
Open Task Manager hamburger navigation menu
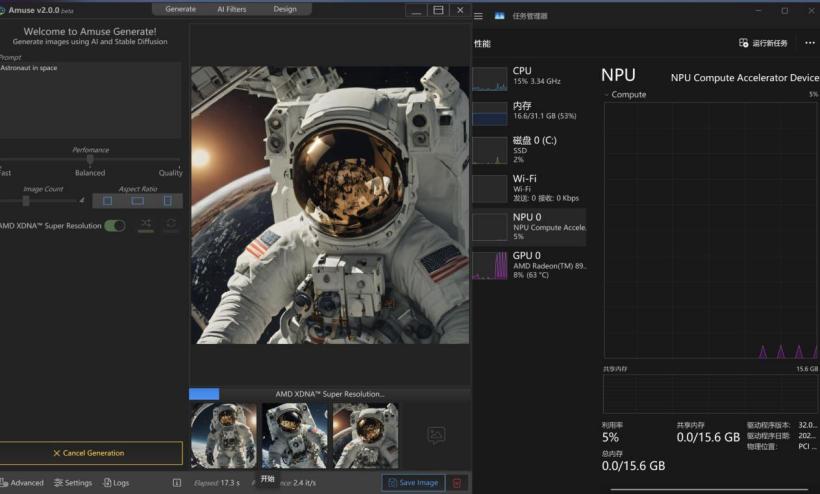click(478, 16)
